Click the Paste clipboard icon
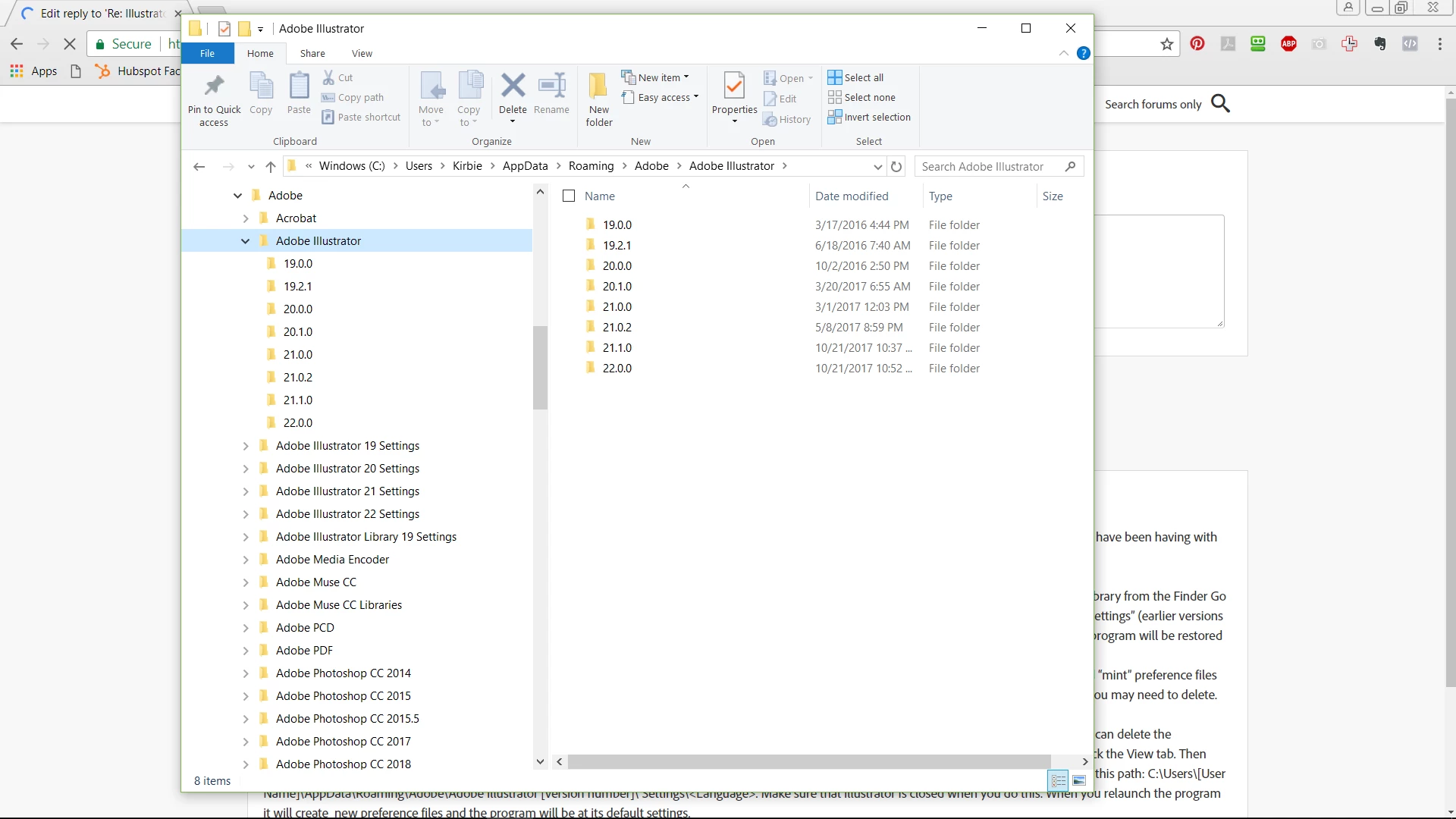The image size is (1456, 819). pyautogui.click(x=299, y=86)
